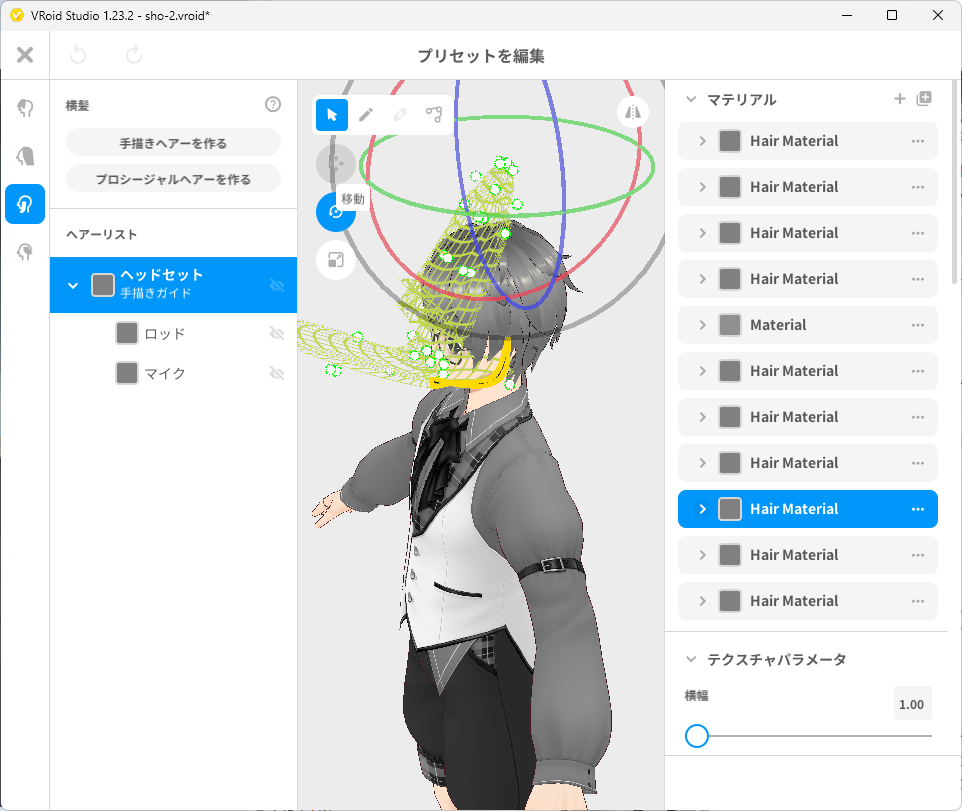Choose the pencil draw tool
This screenshot has height=811, width=962.
click(366, 115)
